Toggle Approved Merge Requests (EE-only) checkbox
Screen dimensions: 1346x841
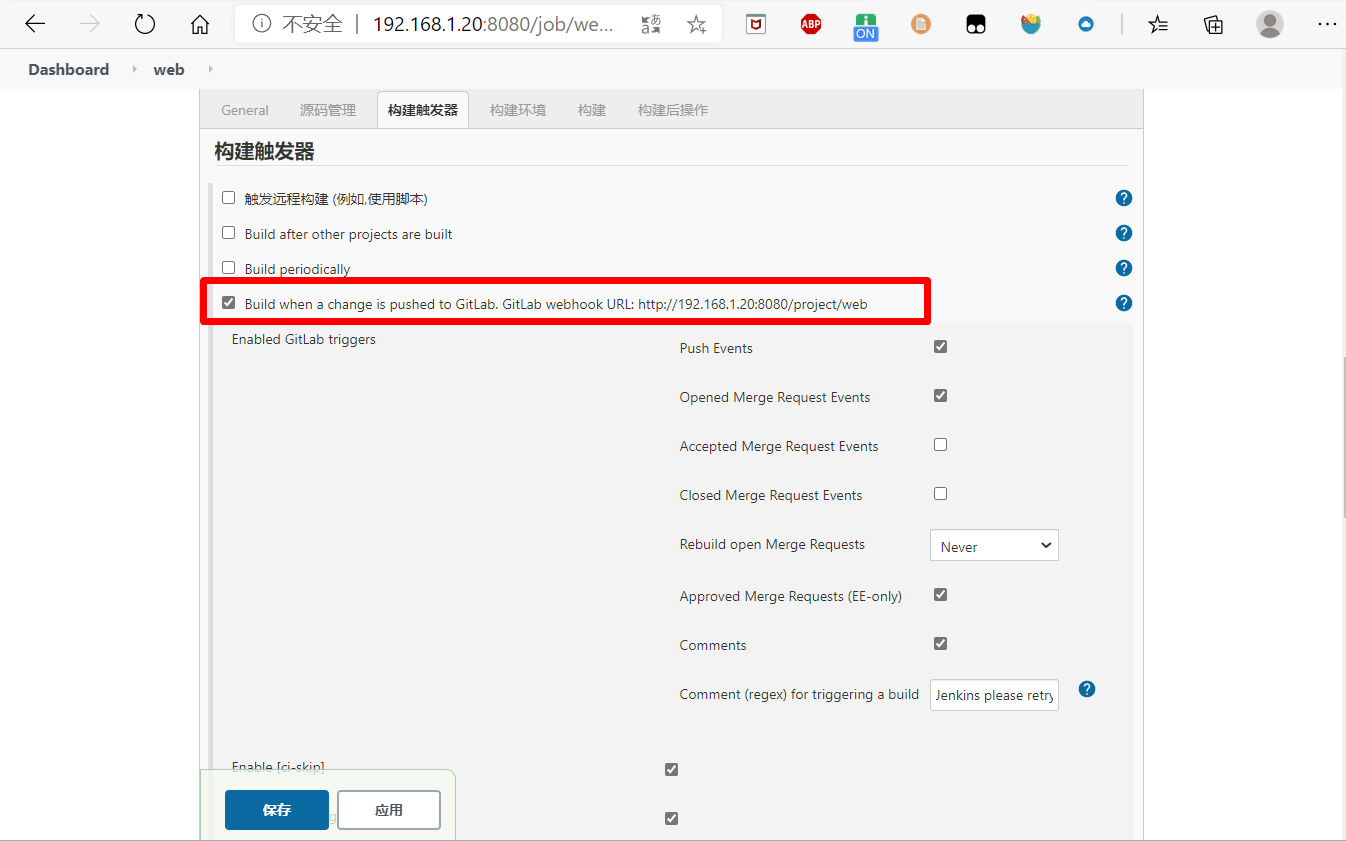click(x=940, y=595)
